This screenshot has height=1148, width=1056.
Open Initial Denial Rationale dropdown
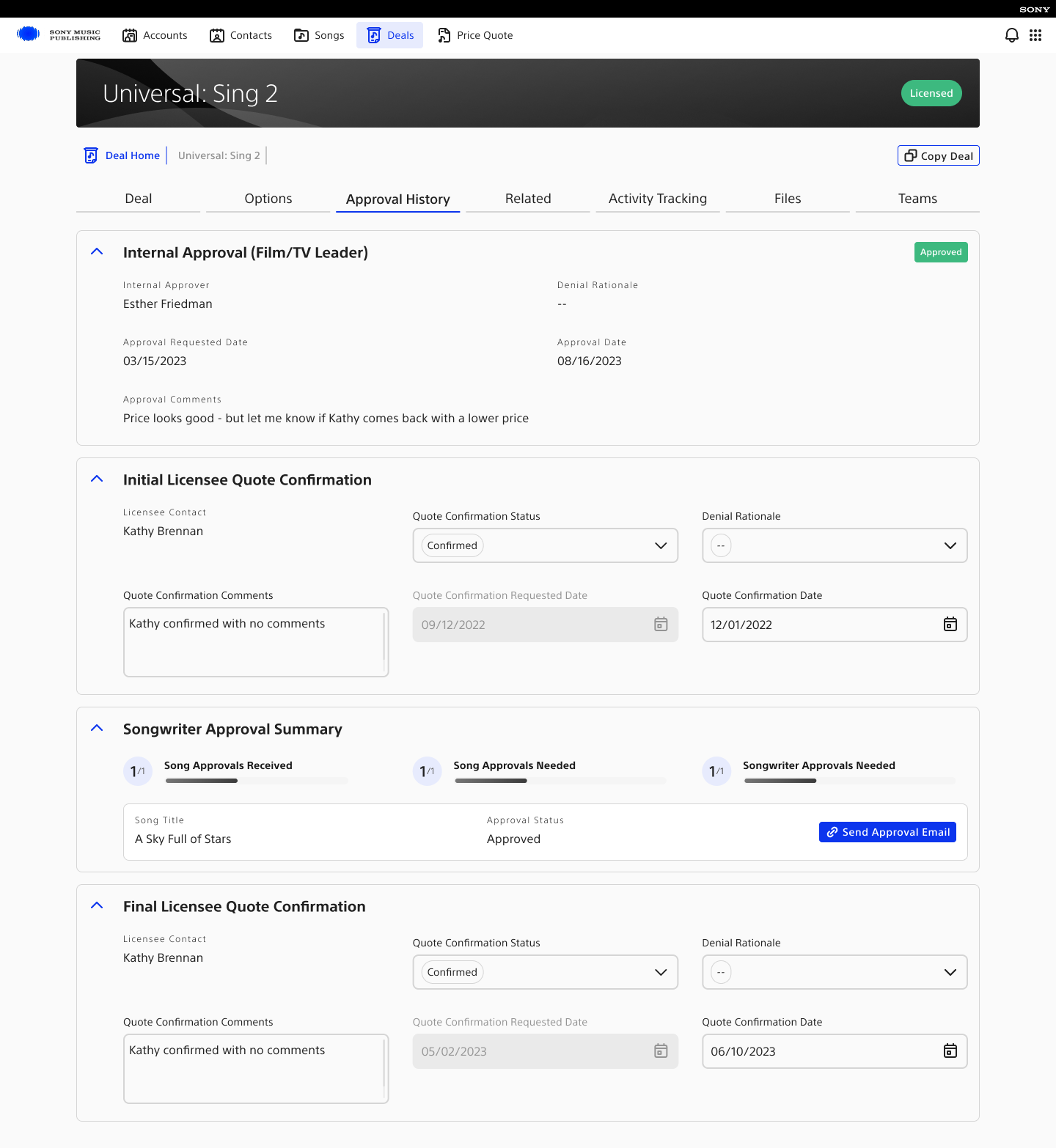click(x=835, y=545)
